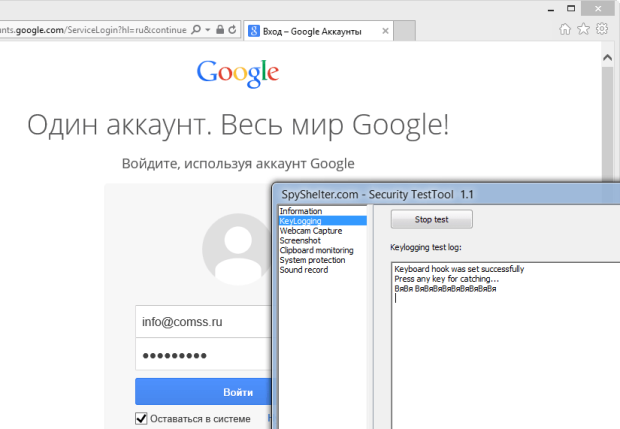Click the Войти sign-in button

click(204, 391)
